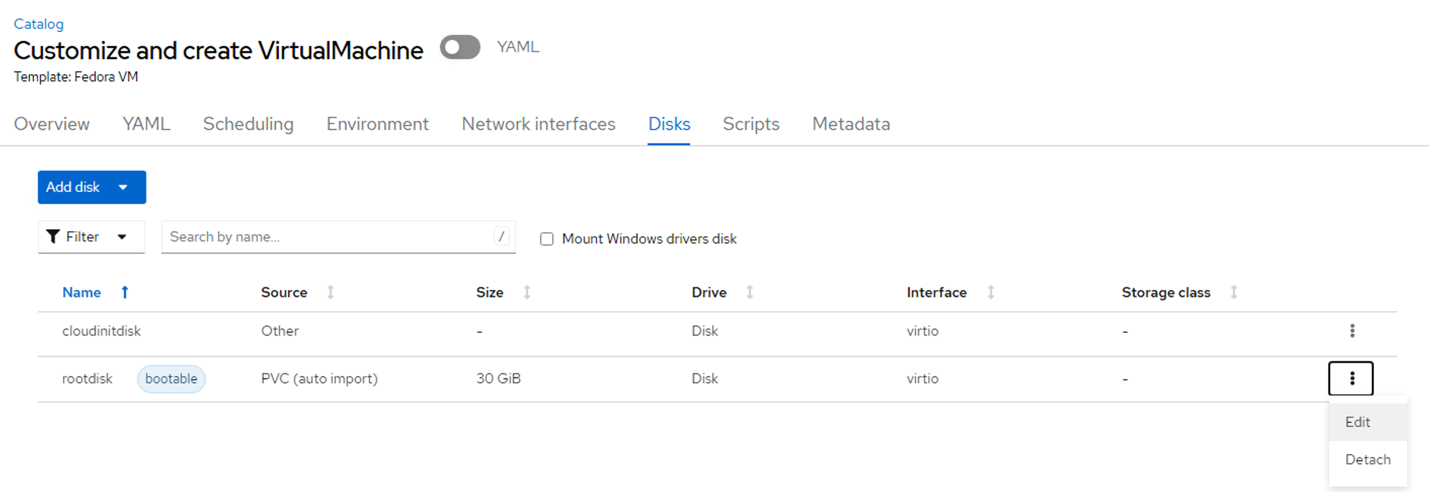This screenshot has width=1429, height=492.
Task: Switch to the YAML tab
Action: [146, 124]
